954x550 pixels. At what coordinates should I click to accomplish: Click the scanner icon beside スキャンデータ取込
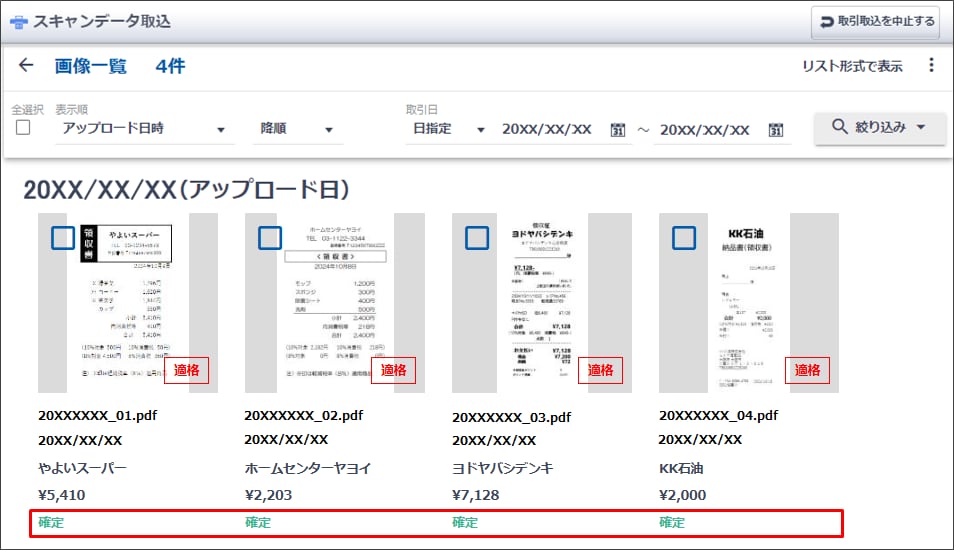pyautogui.click(x=18, y=22)
